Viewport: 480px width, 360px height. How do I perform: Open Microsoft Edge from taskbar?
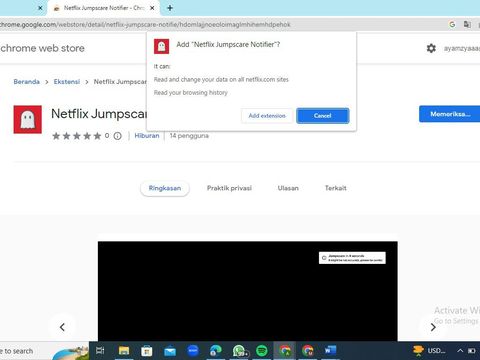tap(216, 351)
